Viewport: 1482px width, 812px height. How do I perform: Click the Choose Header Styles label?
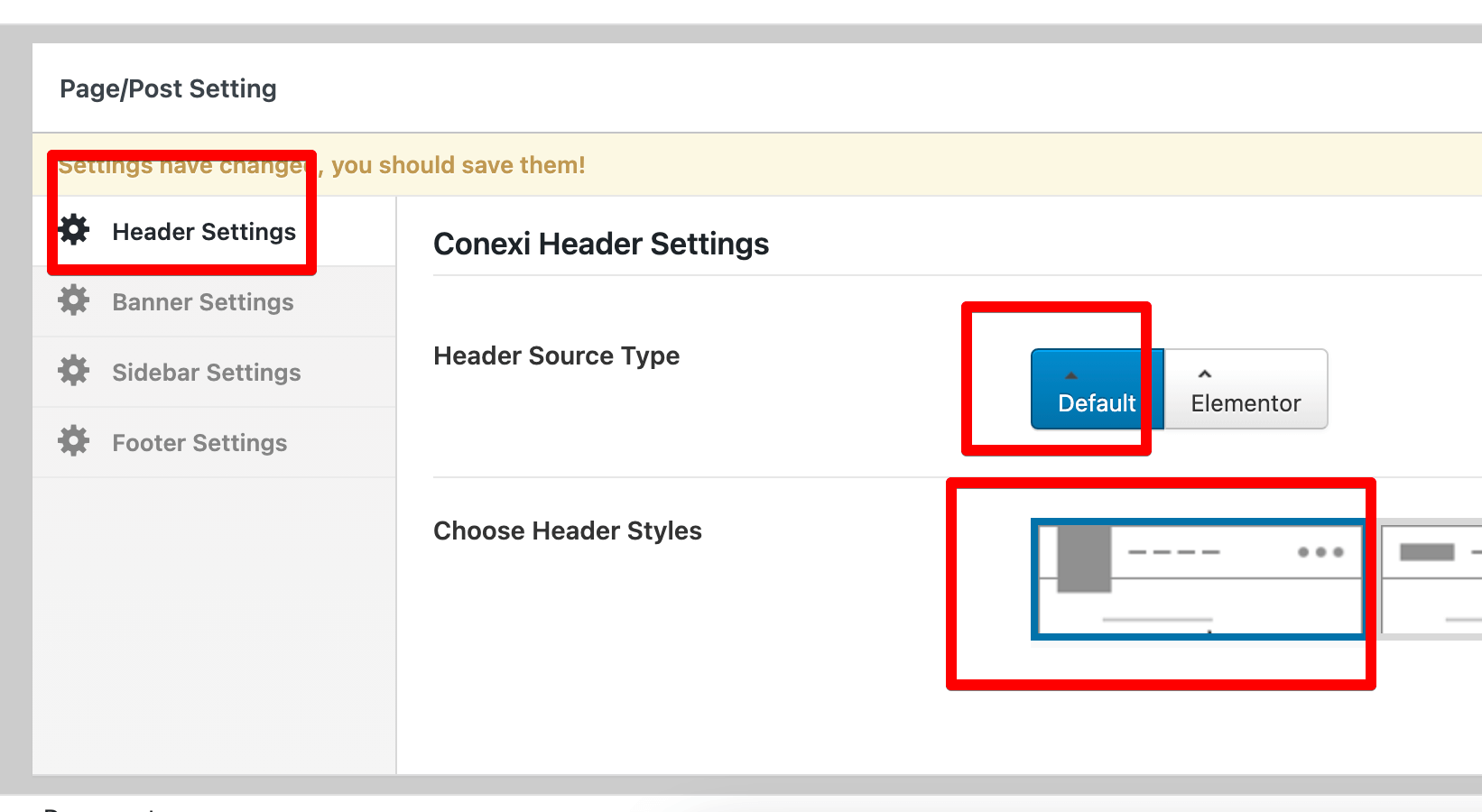click(x=567, y=531)
